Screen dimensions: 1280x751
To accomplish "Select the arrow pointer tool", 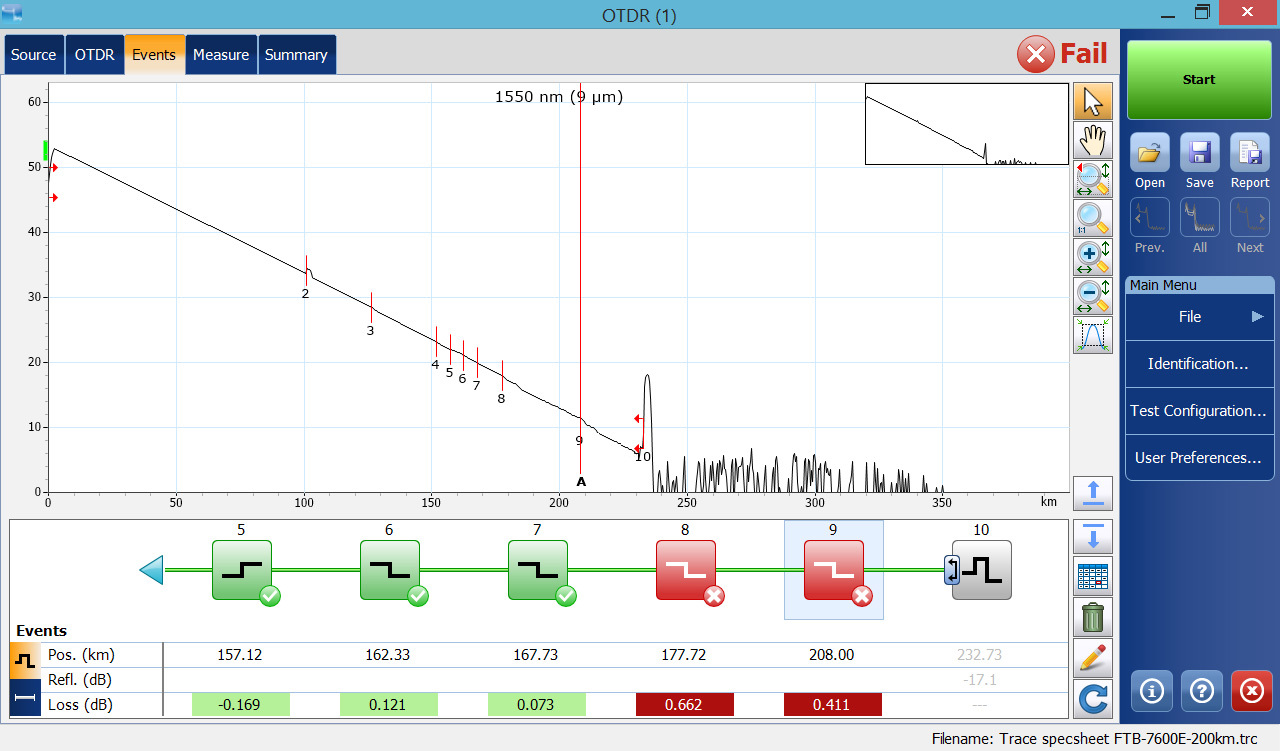I will click(x=1093, y=102).
